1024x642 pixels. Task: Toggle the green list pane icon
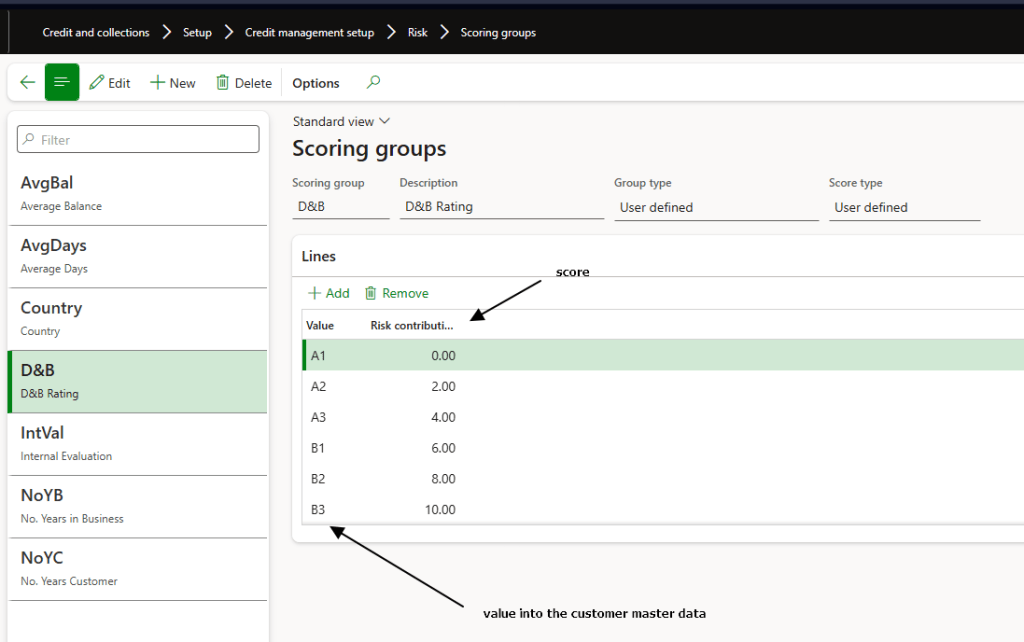62,83
